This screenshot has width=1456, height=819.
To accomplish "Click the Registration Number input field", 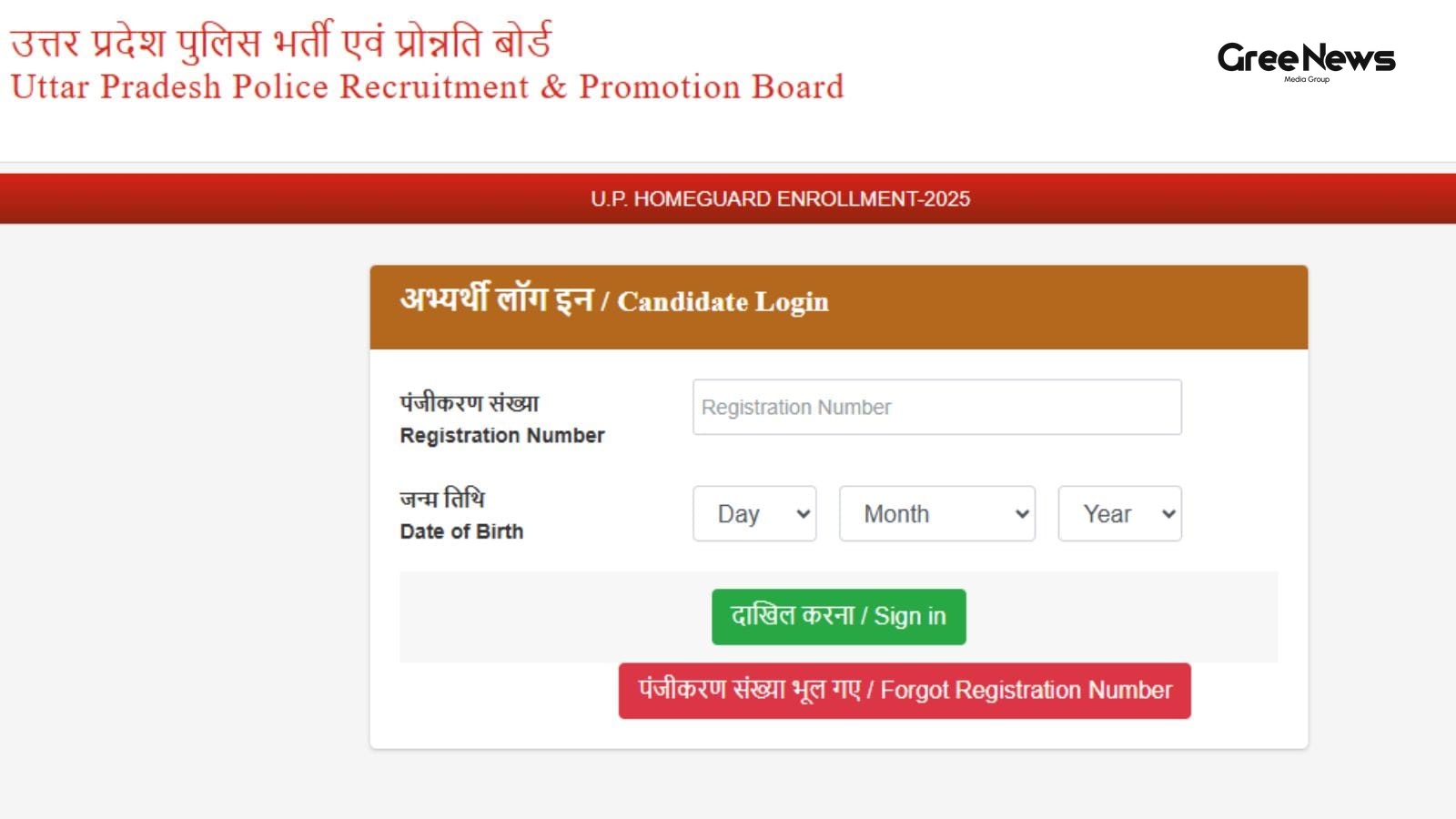I will [937, 407].
